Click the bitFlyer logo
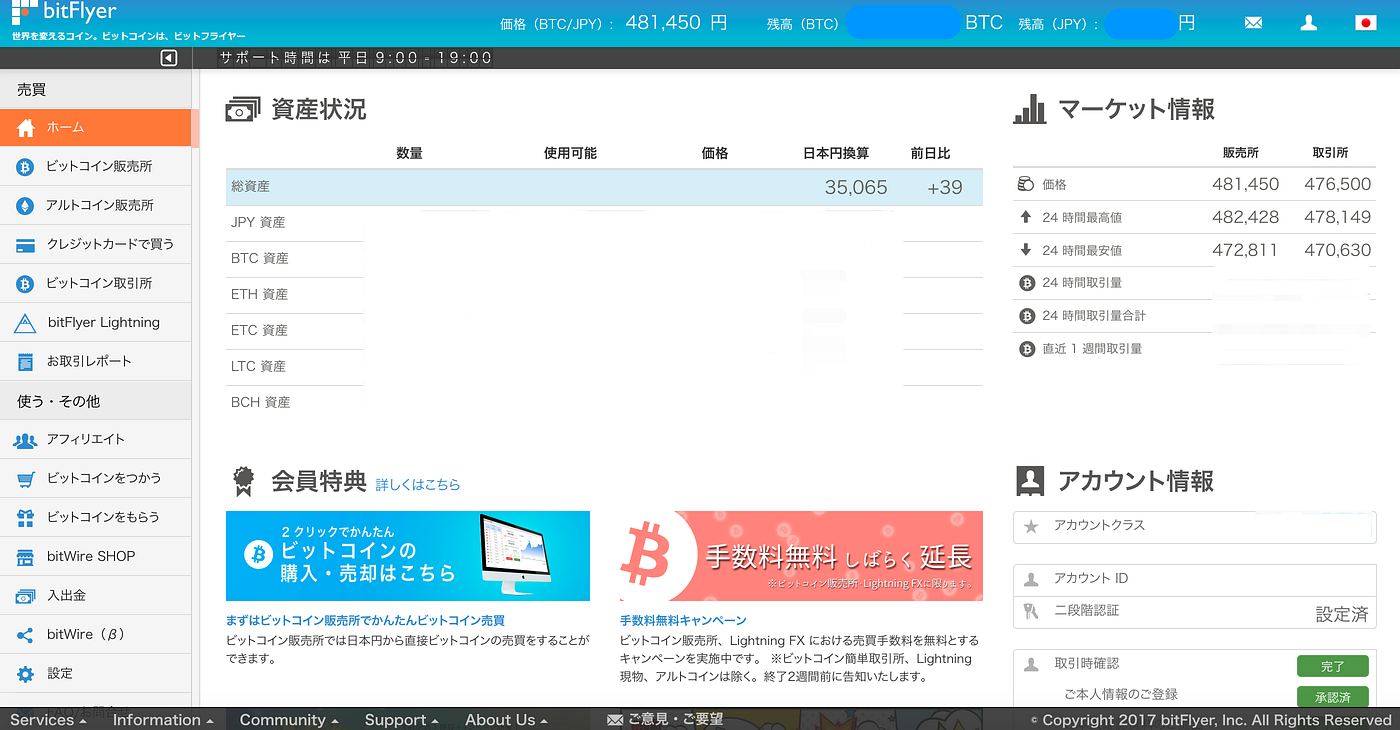The width and height of the screenshot is (1400, 730). 64,14
